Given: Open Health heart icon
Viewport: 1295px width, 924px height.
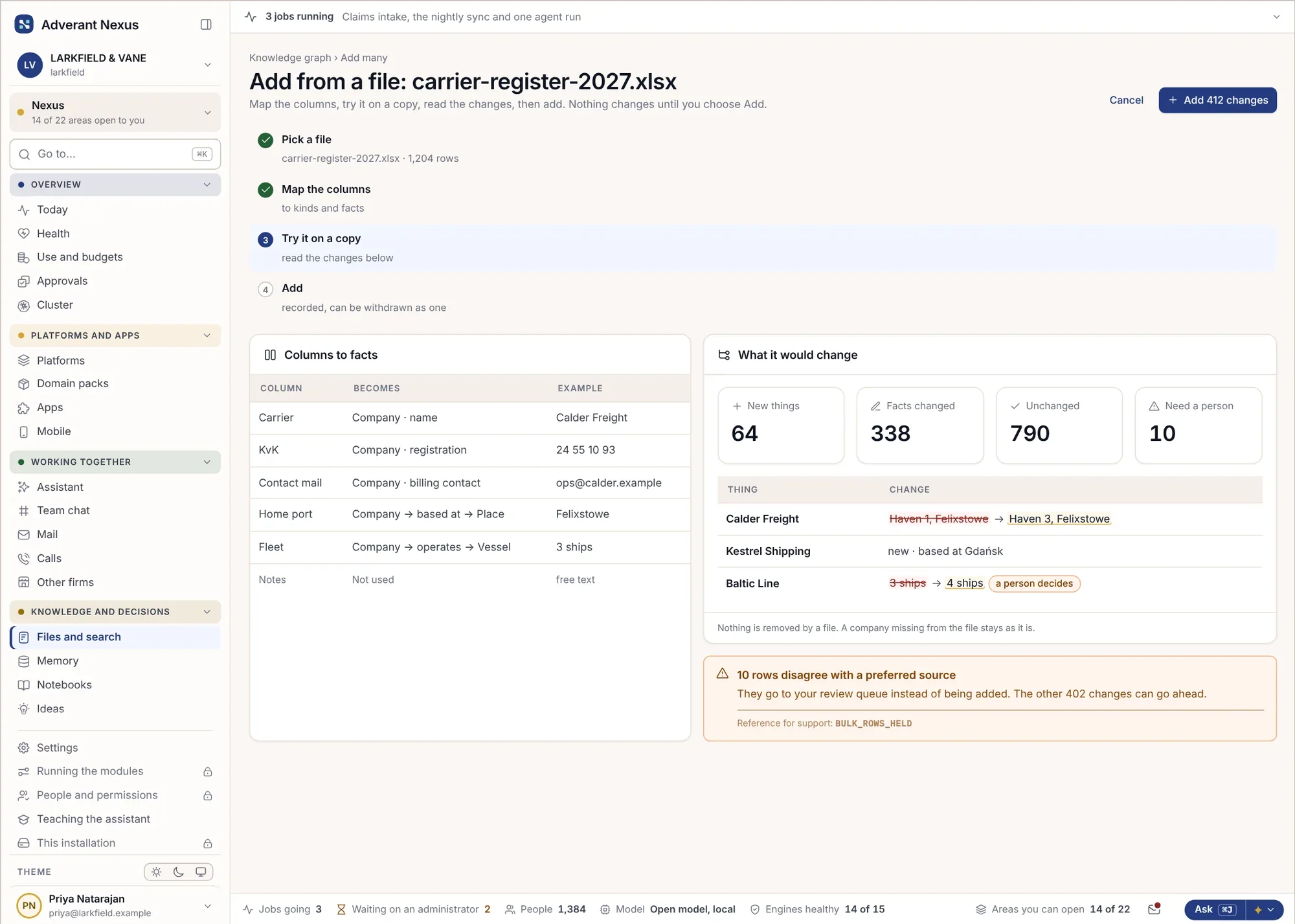Looking at the screenshot, I should [x=24, y=234].
